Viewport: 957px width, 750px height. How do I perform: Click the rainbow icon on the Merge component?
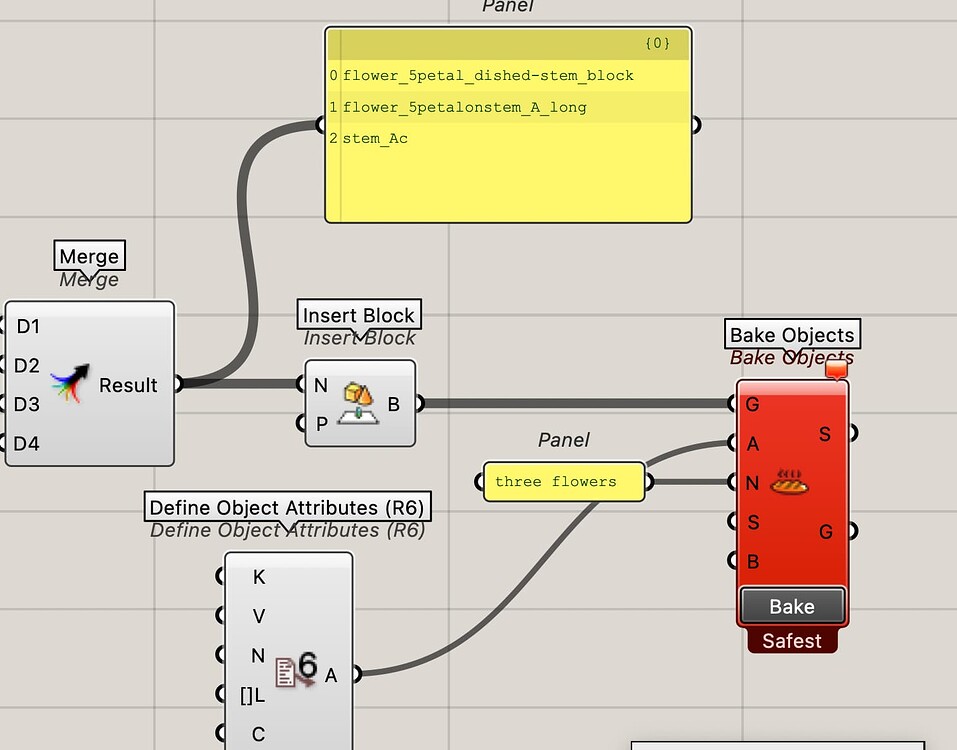(x=71, y=385)
